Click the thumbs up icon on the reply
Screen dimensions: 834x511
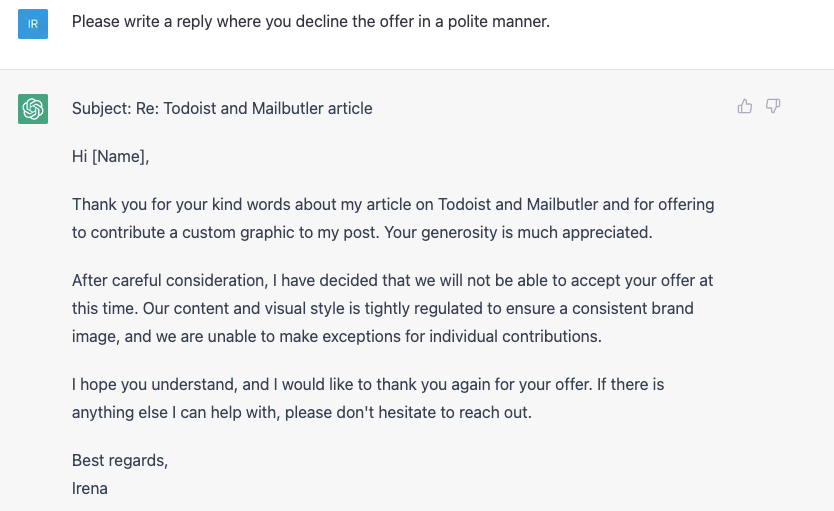tap(745, 106)
